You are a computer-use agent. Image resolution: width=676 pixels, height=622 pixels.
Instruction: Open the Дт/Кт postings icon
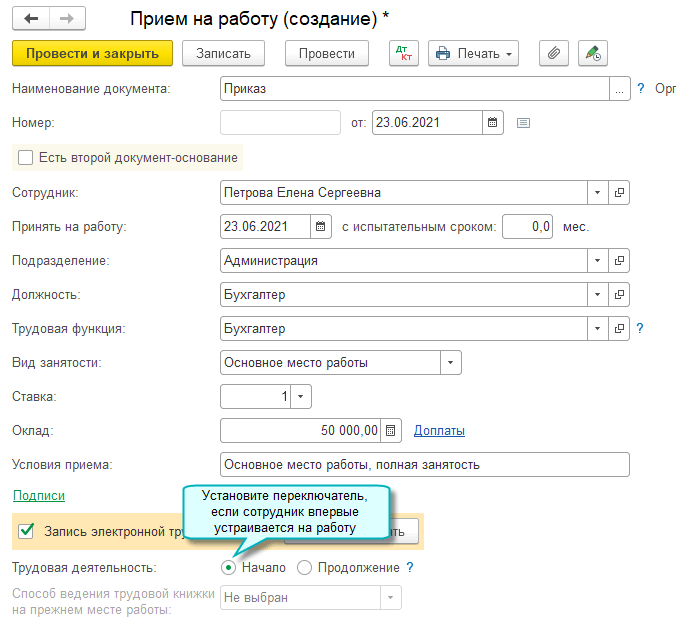tap(404, 53)
